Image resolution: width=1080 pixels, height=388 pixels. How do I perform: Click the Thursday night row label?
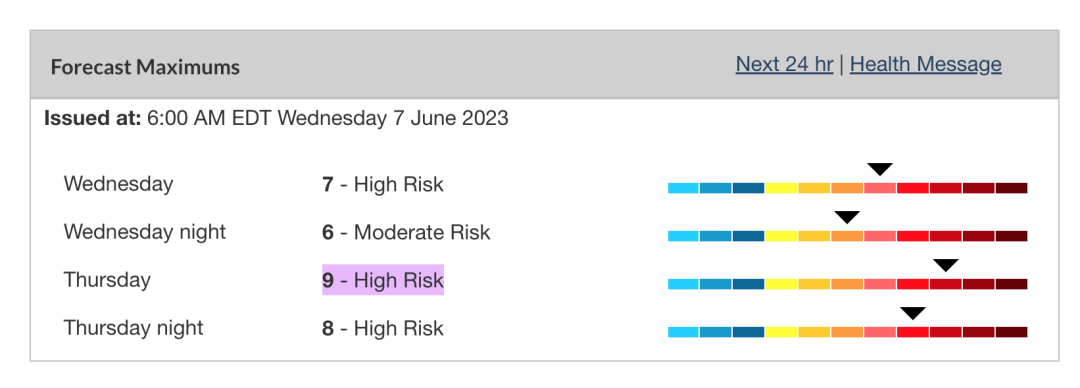click(x=134, y=328)
